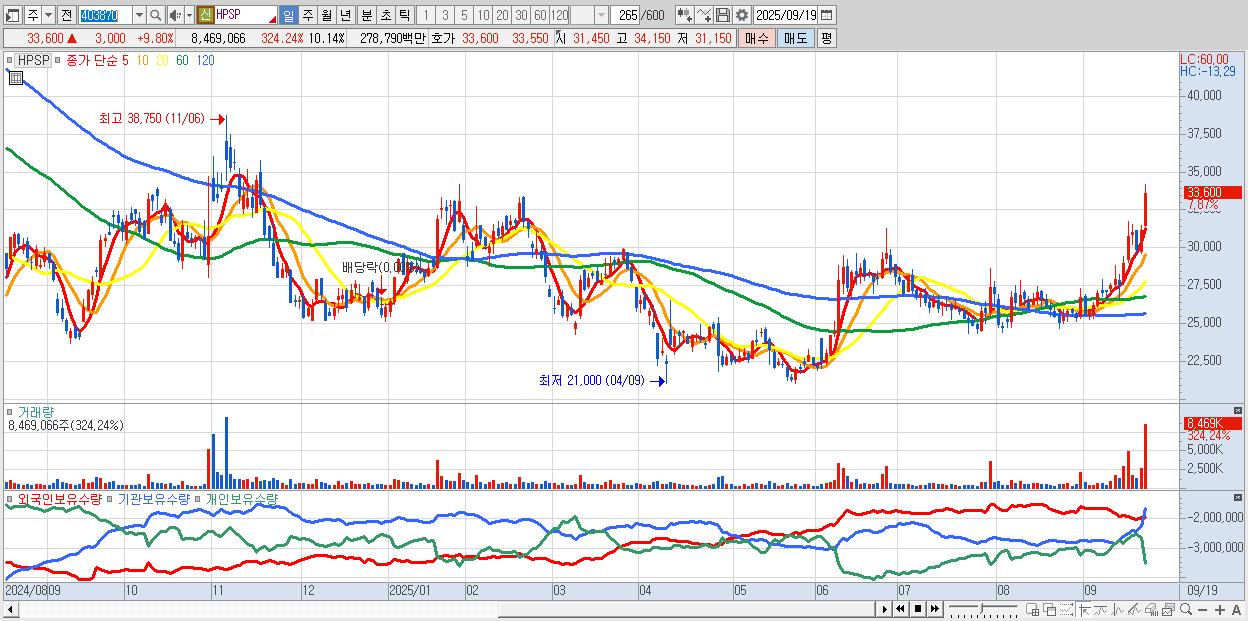Screen dimensions: 1248x621
Task: Click the plus zoom-in icon
Action: (x=1220, y=610)
